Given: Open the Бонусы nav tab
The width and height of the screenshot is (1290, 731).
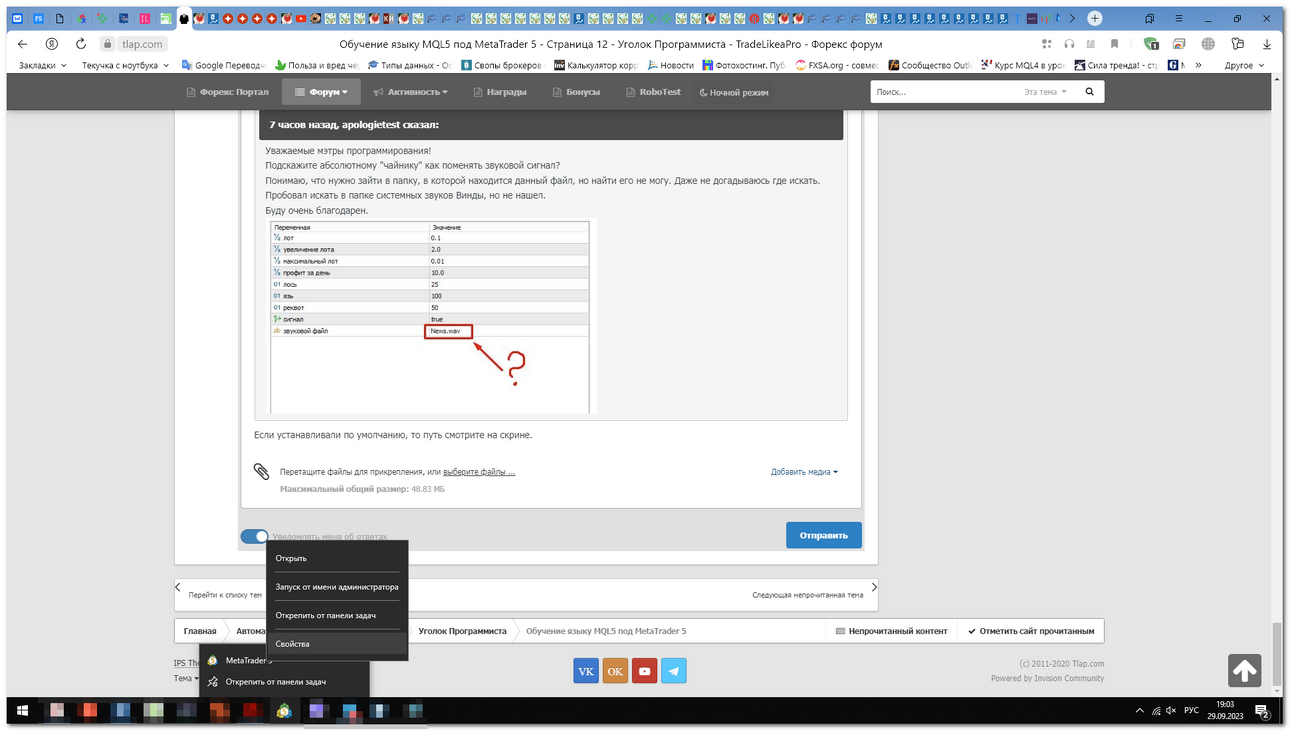Looking at the screenshot, I should click(x=577, y=92).
